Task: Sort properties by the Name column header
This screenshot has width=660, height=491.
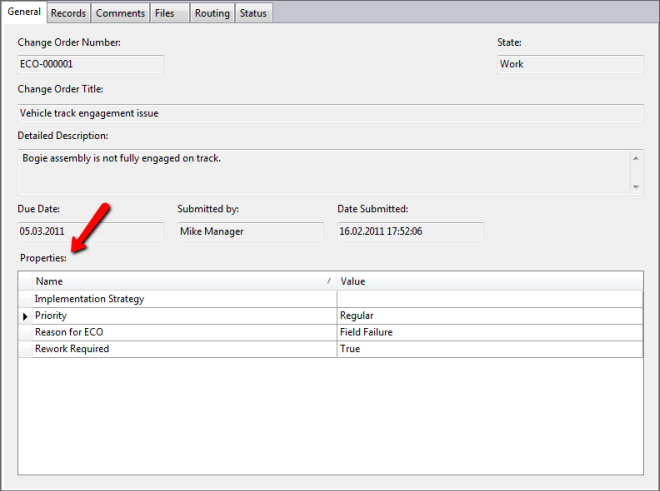Action: click(184, 281)
